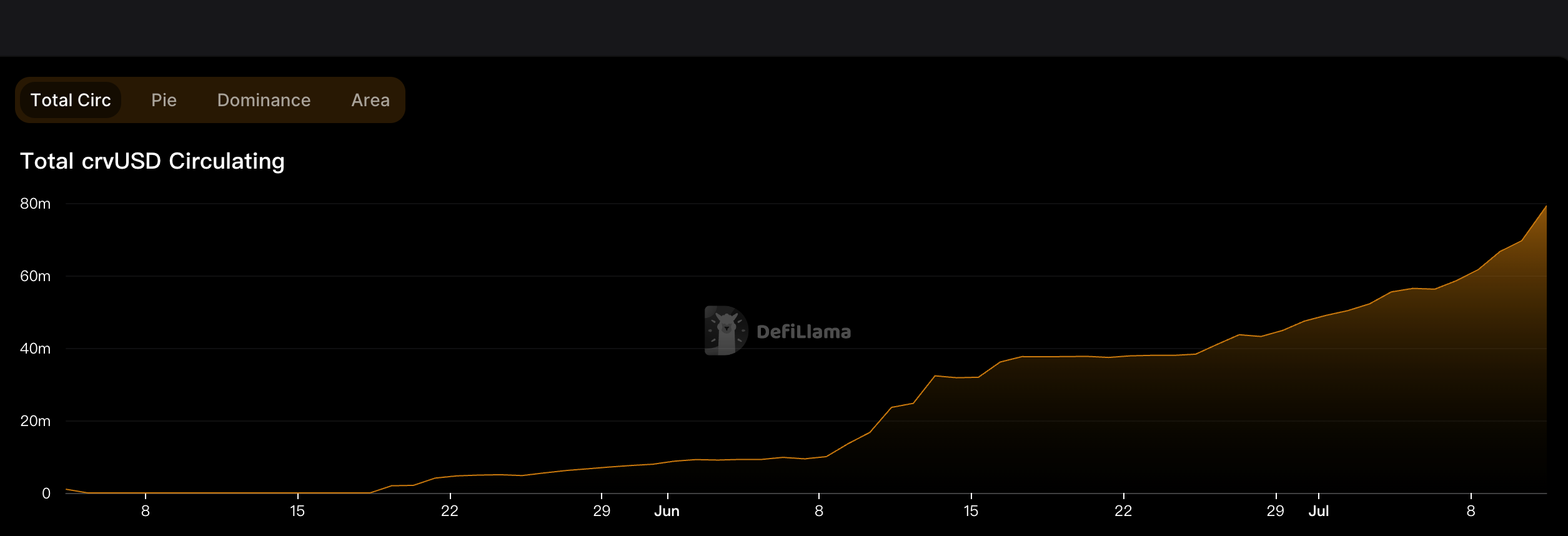
Task: Open the Dominance view tab
Action: tap(264, 100)
